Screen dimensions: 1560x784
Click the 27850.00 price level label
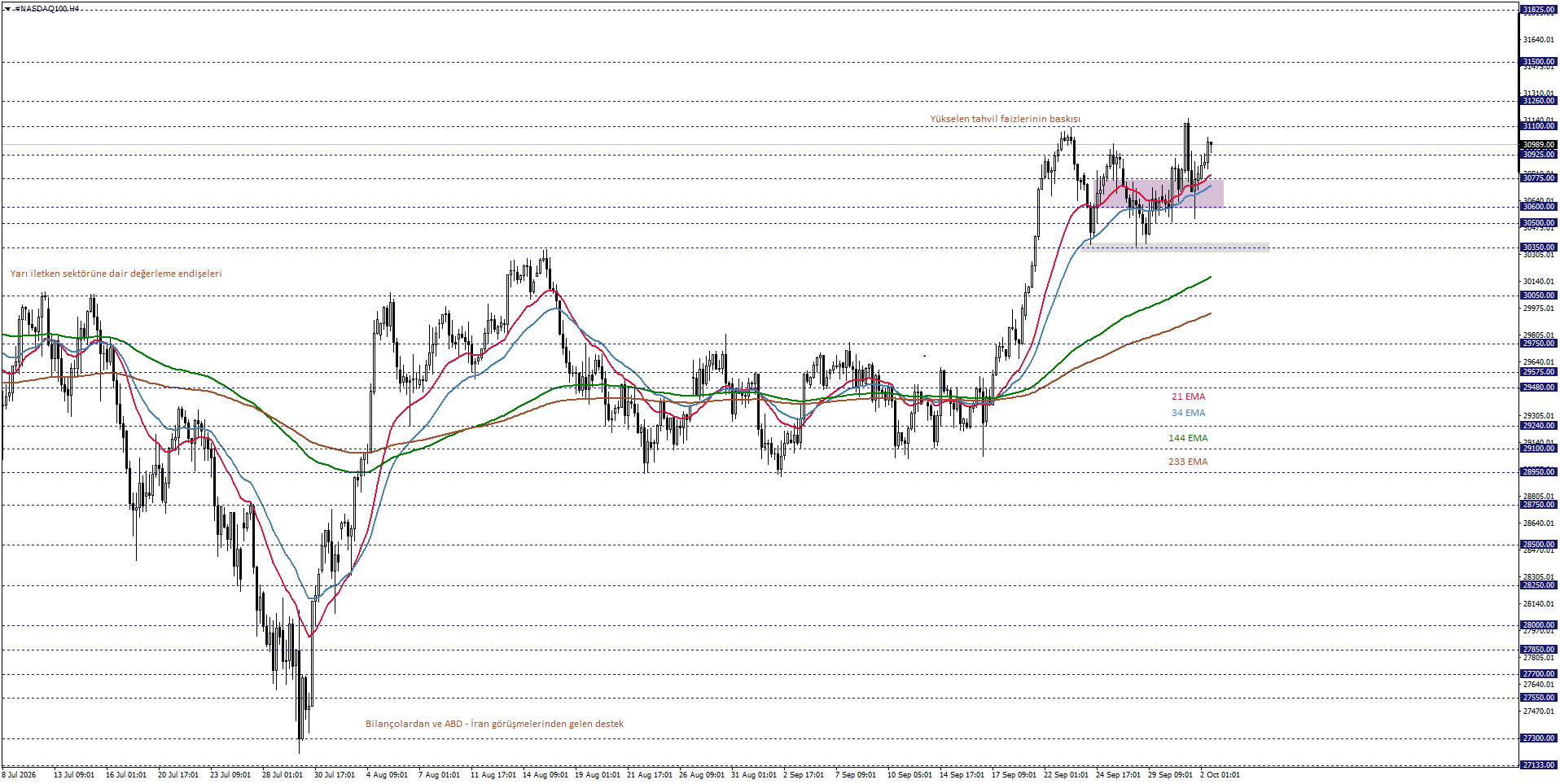(1539, 650)
